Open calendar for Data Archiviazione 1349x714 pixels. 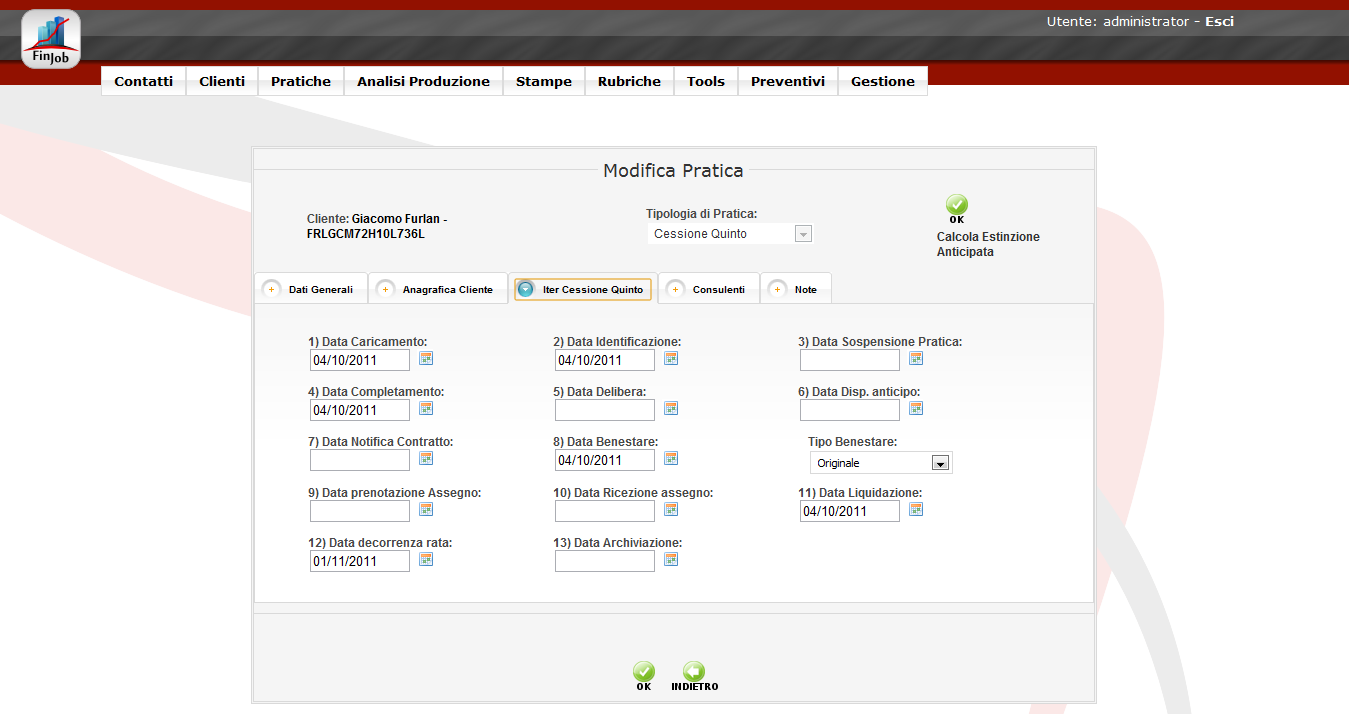click(671, 559)
